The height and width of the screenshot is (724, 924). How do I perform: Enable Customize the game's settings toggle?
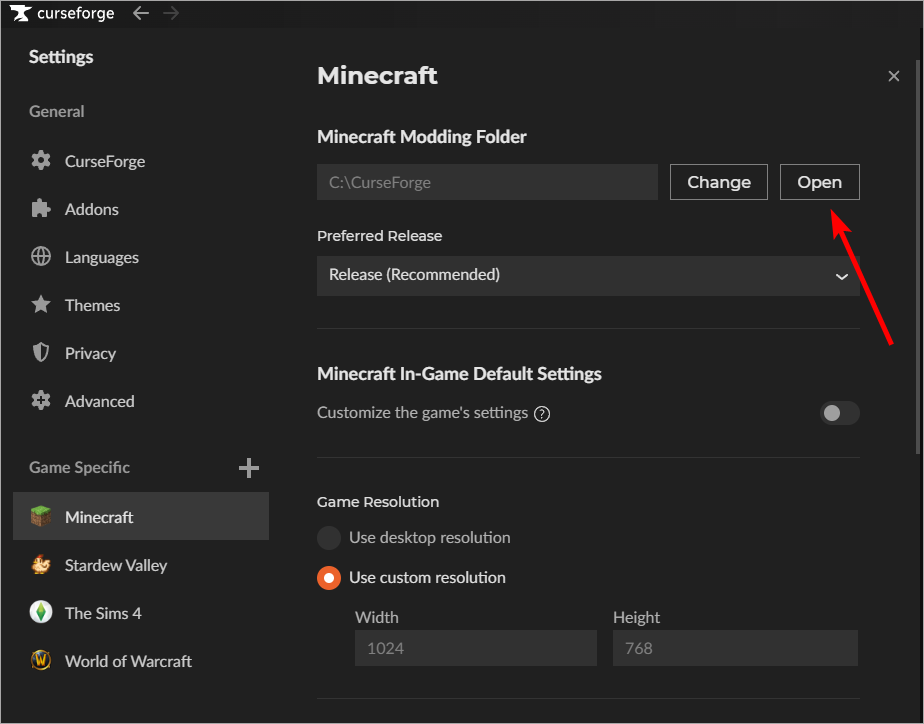click(839, 413)
